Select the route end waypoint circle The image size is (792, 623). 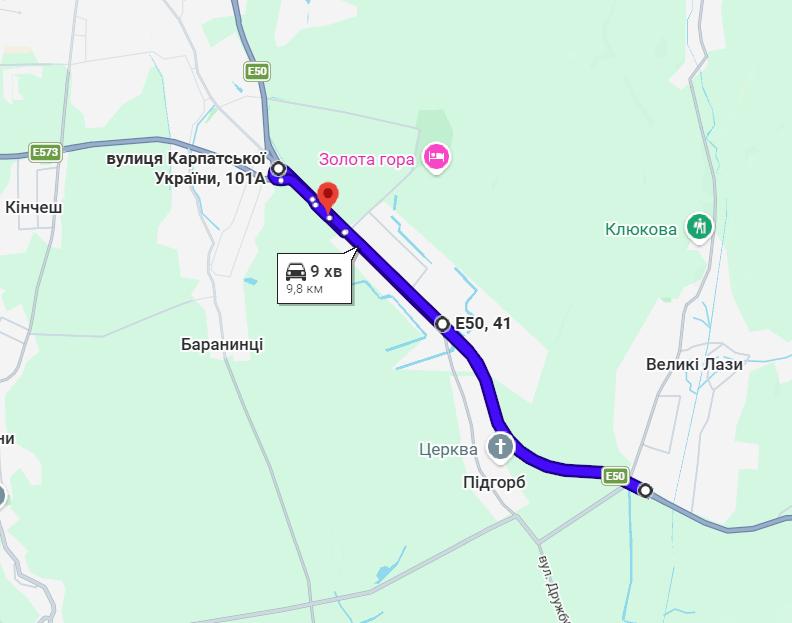coord(645,490)
